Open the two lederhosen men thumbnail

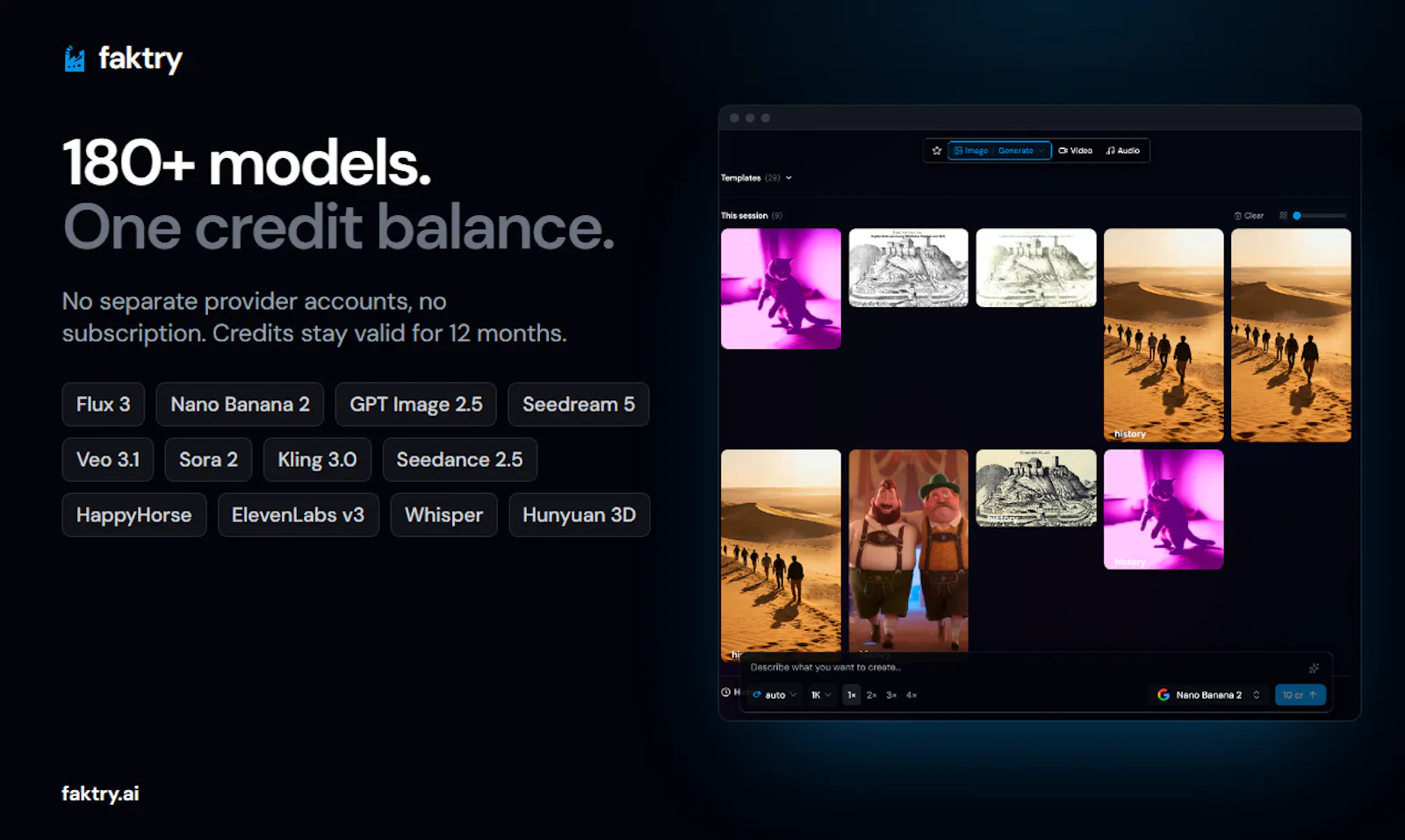point(908,551)
